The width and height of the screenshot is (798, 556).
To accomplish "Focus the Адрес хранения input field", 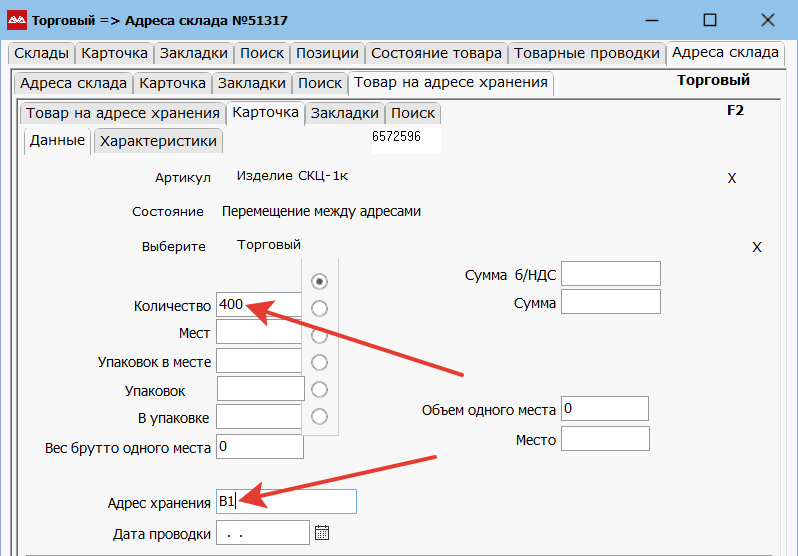I will point(286,502).
